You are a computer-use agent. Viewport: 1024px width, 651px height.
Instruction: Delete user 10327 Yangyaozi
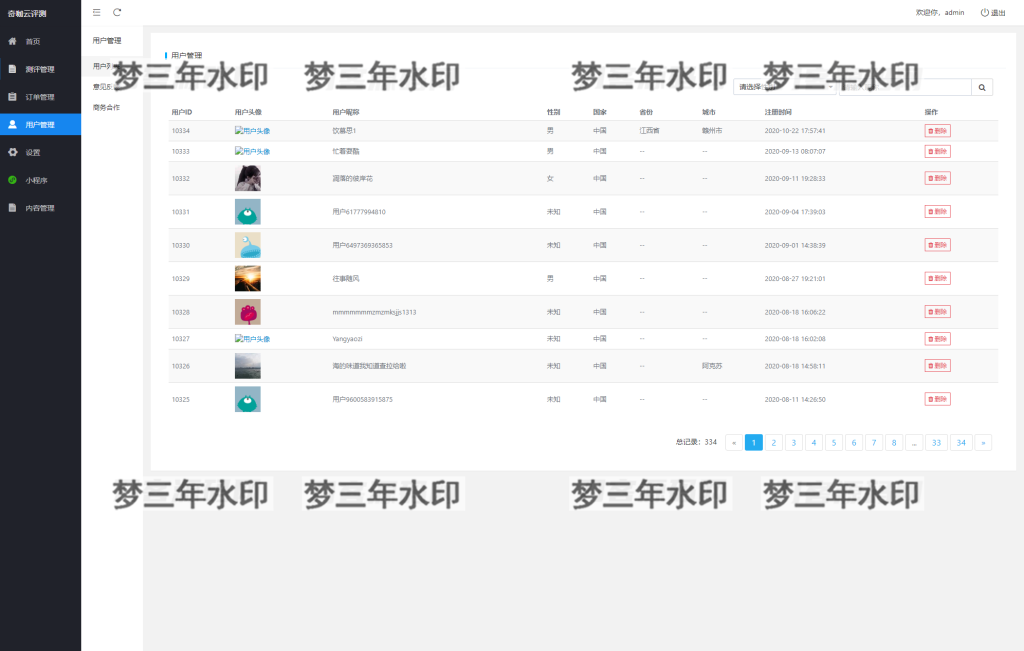coord(937,339)
